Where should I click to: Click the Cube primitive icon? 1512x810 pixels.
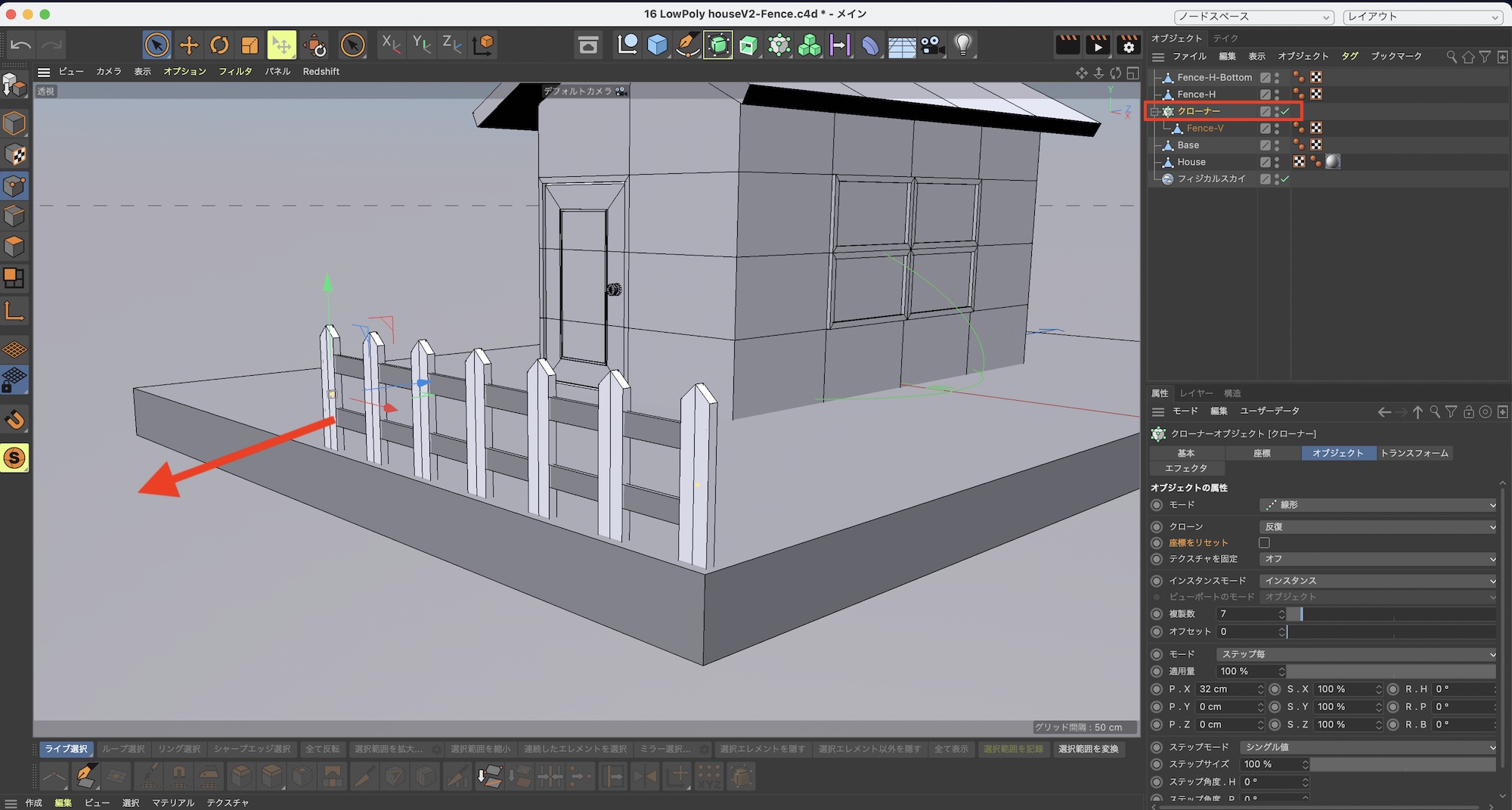pos(657,45)
